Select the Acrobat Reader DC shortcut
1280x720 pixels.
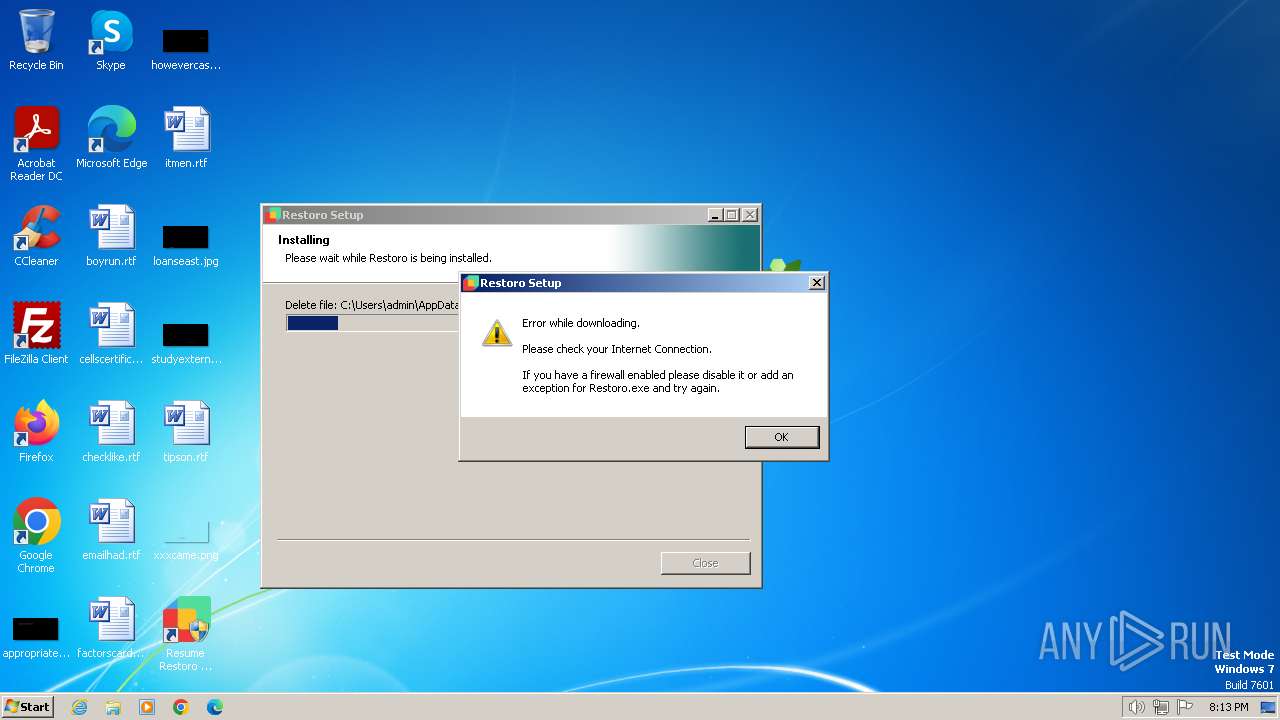[x=36, y=144]
